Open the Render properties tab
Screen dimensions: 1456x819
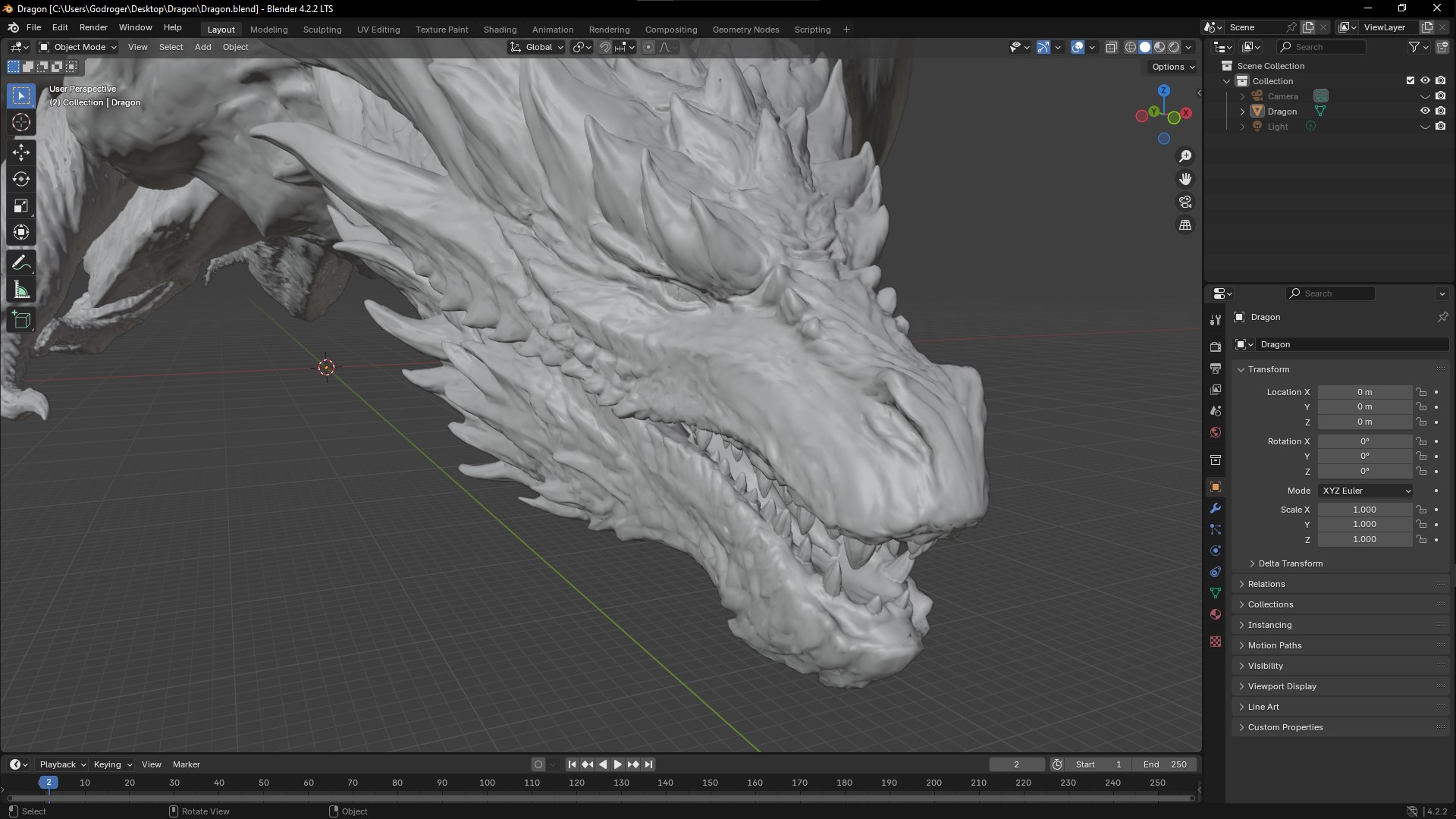pyautogui.click(x=1216, y=347)
